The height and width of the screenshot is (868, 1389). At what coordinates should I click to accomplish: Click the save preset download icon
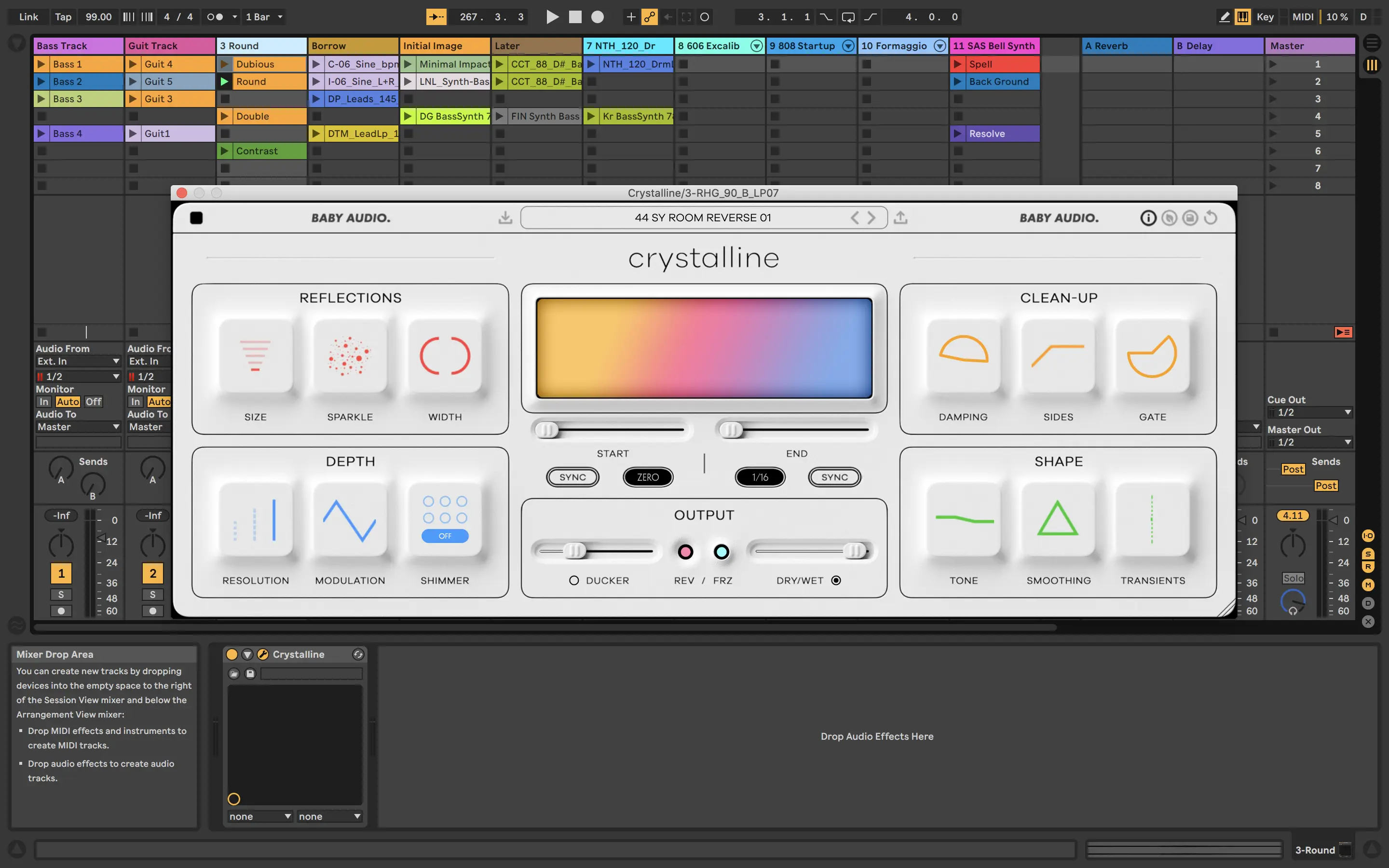(x=505, y=217)
